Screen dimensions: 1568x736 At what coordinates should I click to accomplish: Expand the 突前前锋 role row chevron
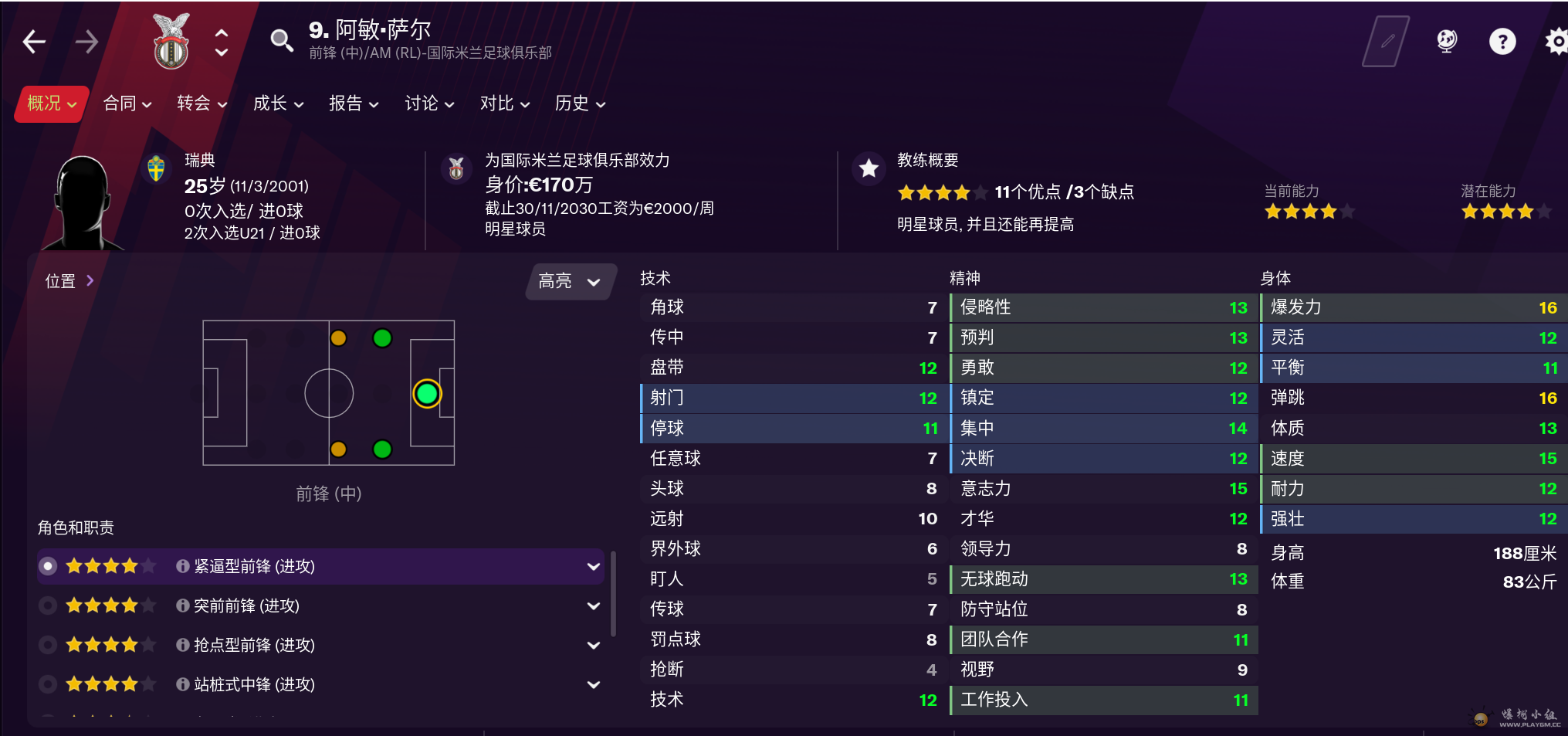click(594, 605)
